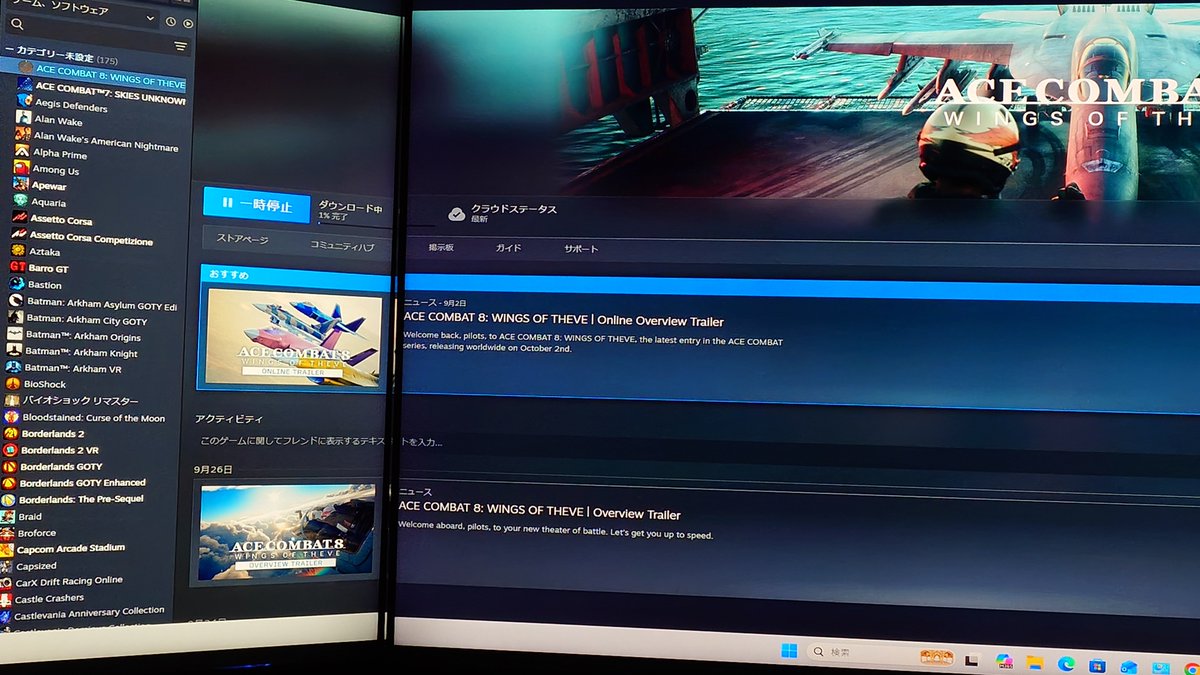Viewport: 1200px width, 675px height.
Task: Select CarX Drift Racing Online
Action: (x=69, y=580)
